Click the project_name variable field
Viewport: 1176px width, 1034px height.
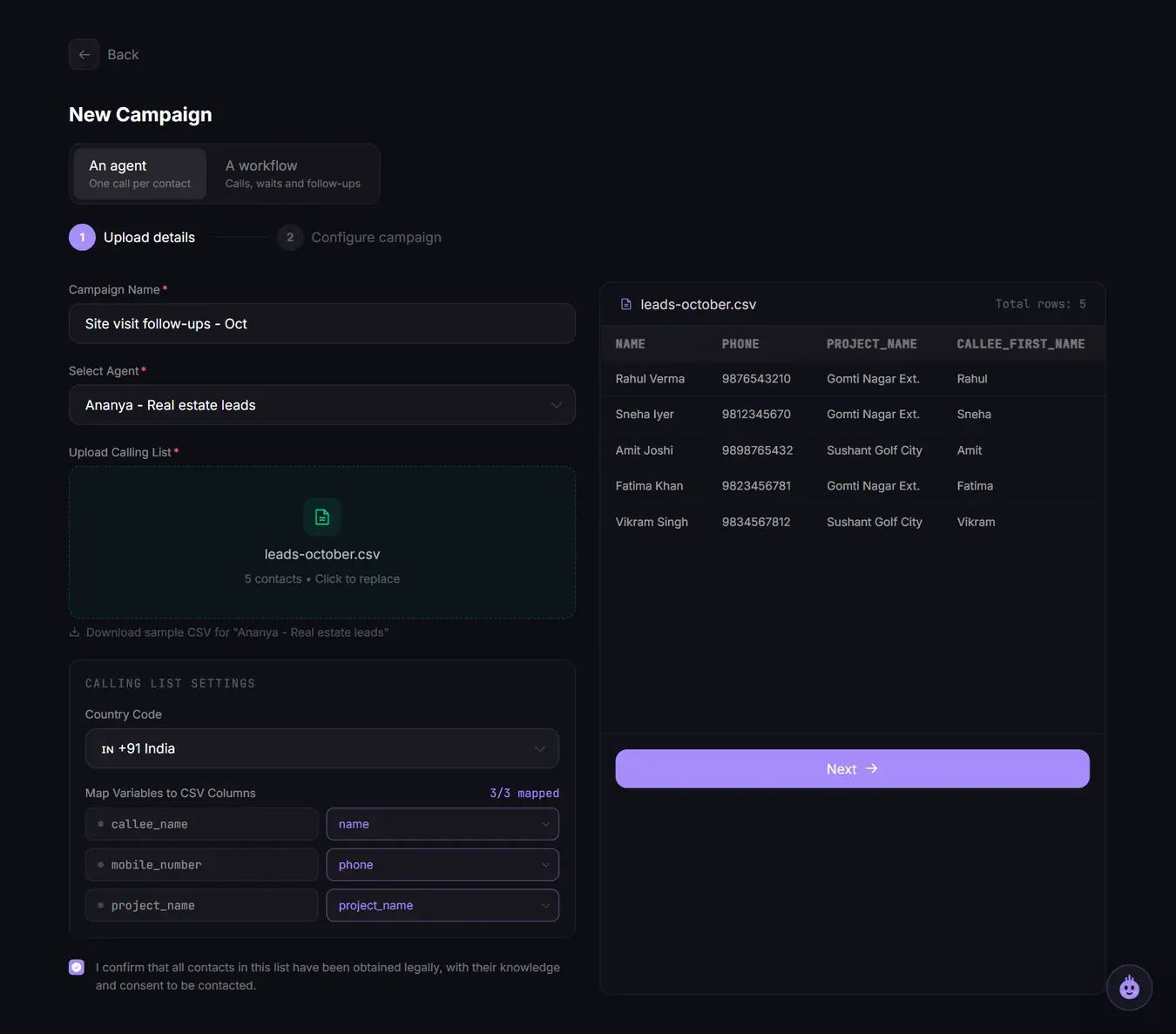click(201, 905)
